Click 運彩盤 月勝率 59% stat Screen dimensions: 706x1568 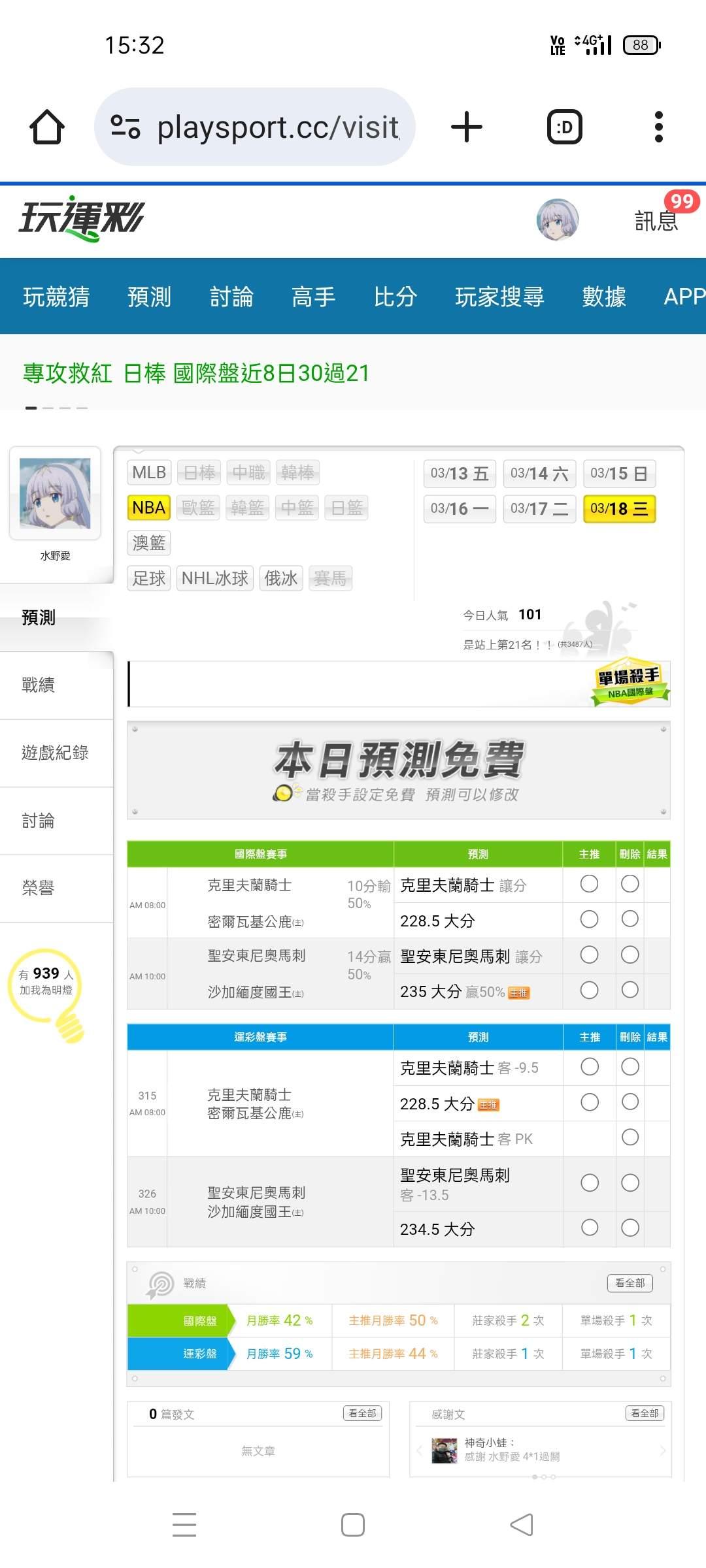[x=280, y=1354]
